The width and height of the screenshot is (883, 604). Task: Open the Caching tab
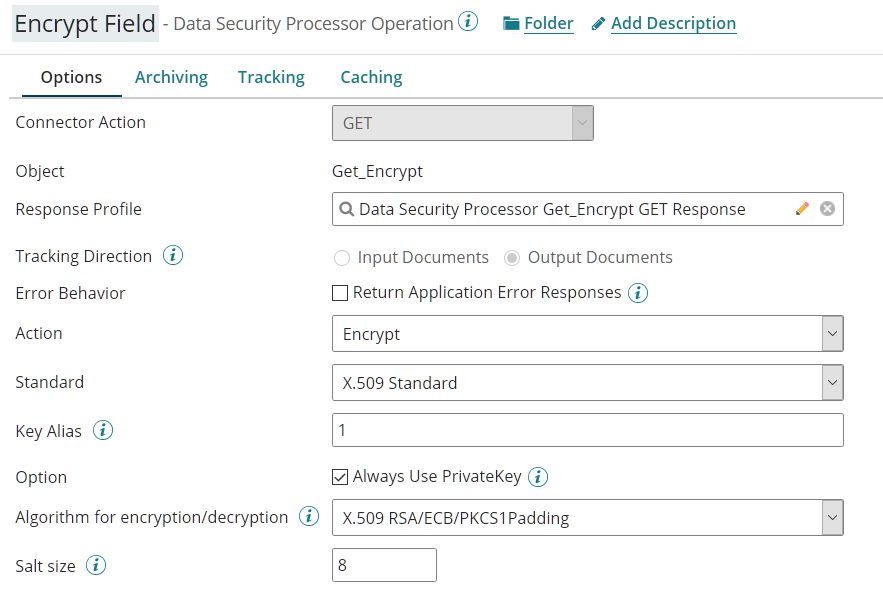[371, 77]
